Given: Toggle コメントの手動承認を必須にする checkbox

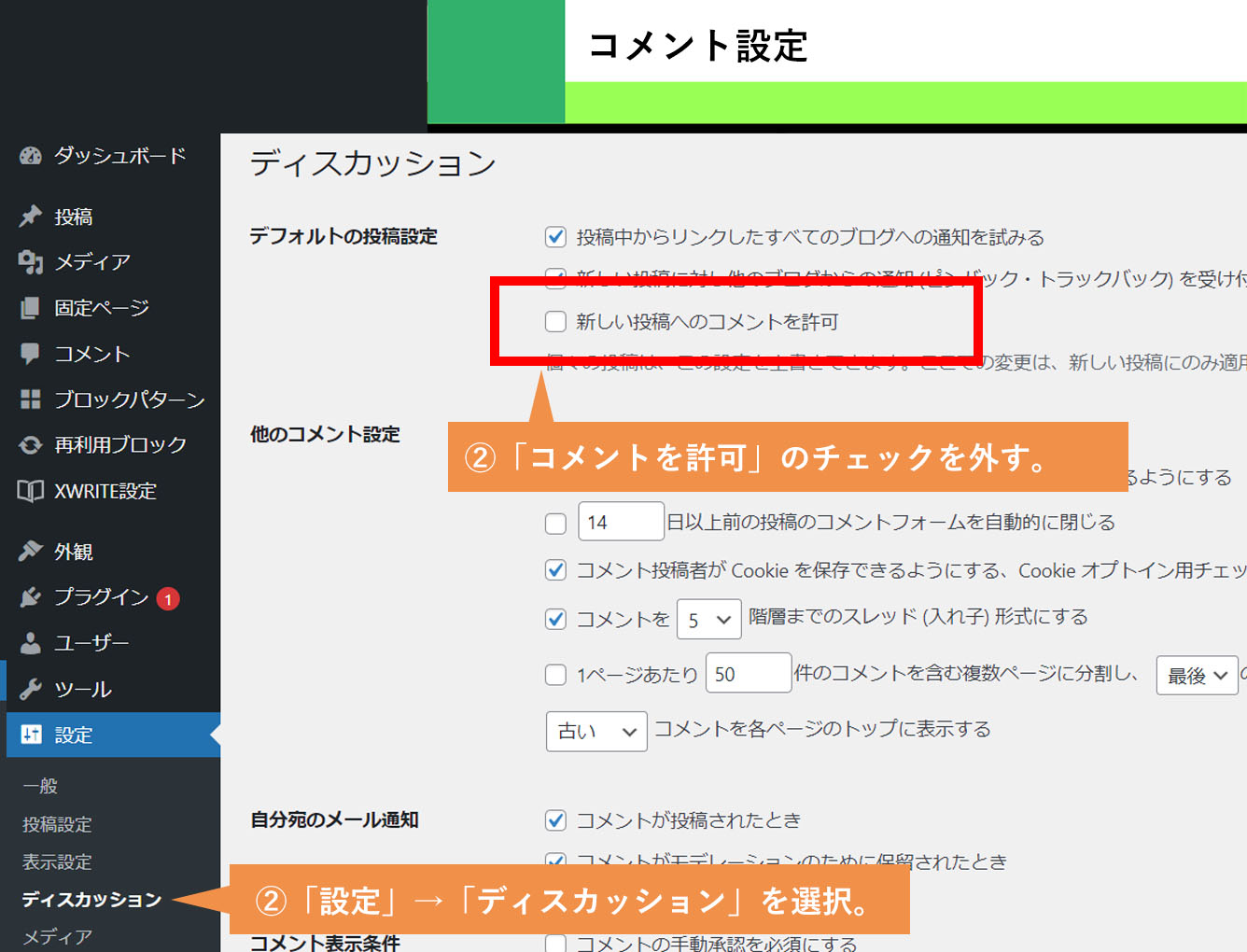Looking at the screenshot, I should pyautogui.click(x=555, y=944).
